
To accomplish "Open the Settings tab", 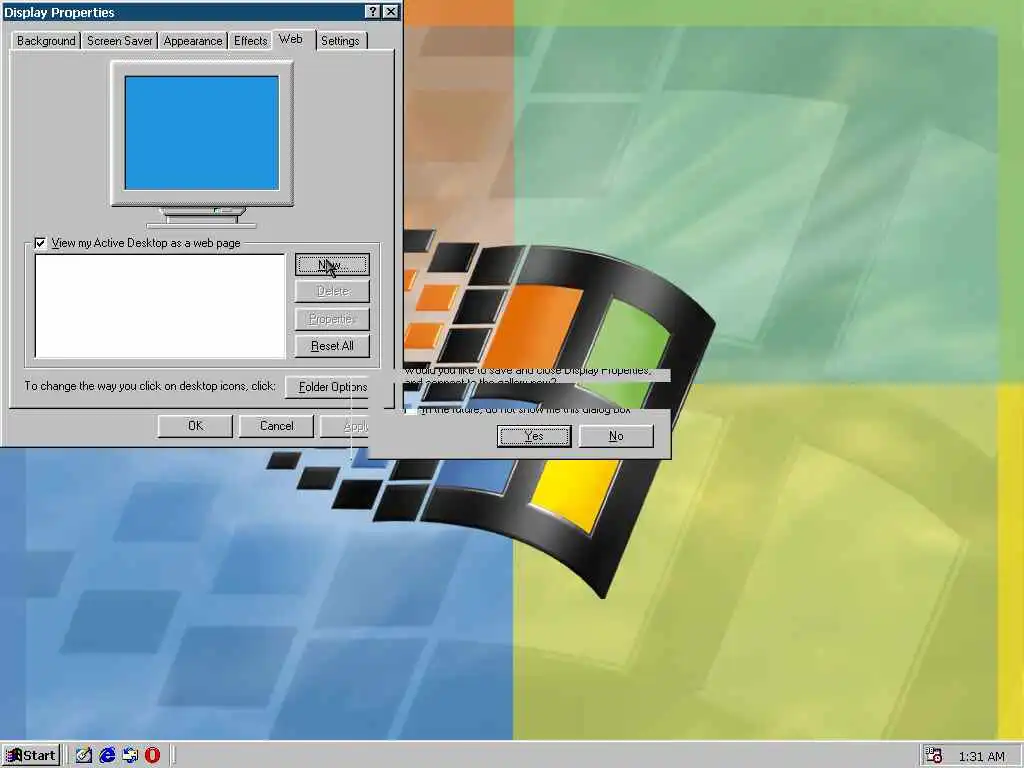I will 340,40.
